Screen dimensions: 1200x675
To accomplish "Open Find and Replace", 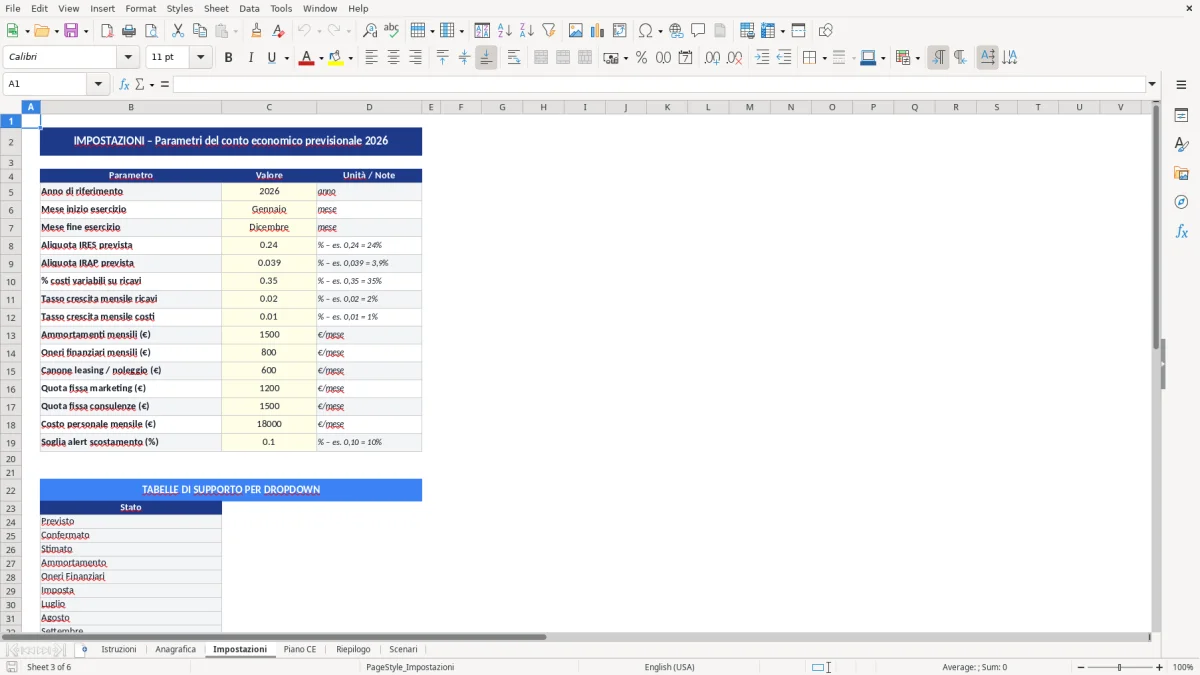I will [370, 31].
